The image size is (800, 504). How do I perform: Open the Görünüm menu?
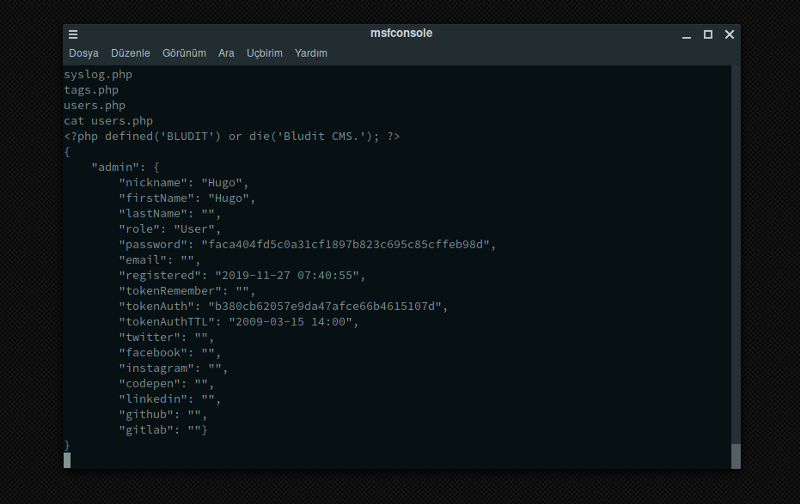[x=184, y=53]
